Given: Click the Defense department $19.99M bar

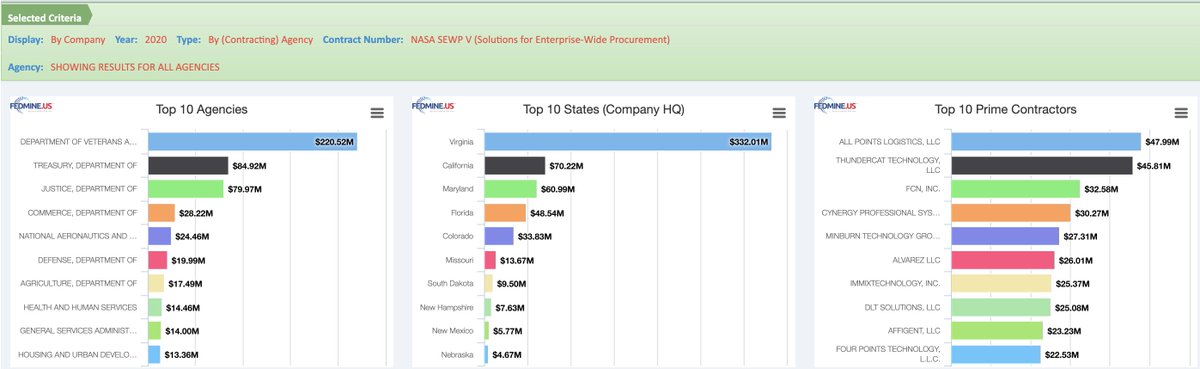Looking at the screenshot, I should (158, 260).
